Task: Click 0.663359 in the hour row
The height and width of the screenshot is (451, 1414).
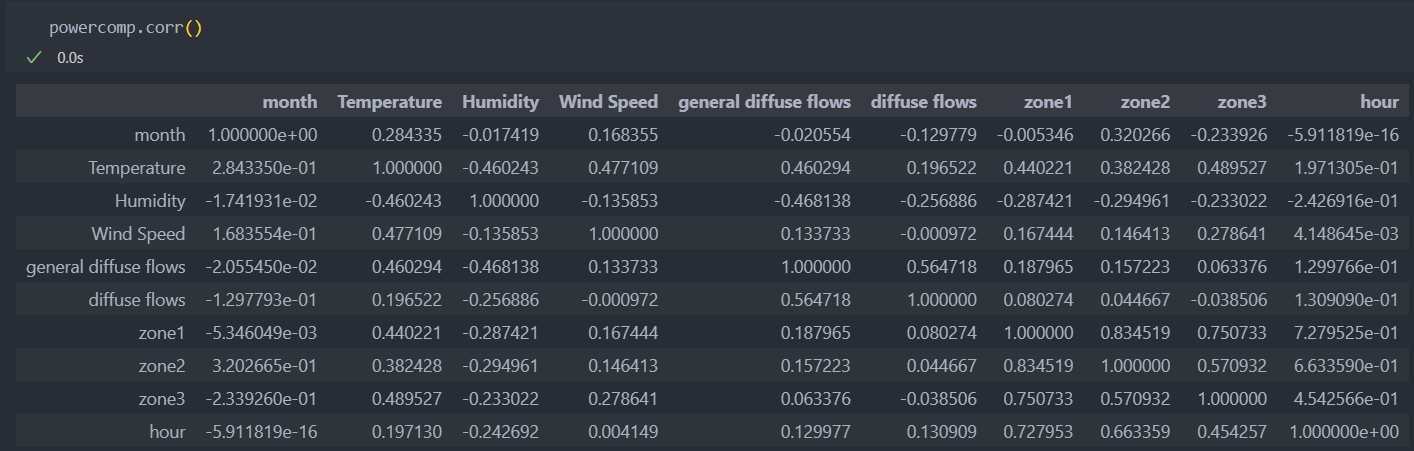Action: pyautogui.click(x=1136, y=432)
